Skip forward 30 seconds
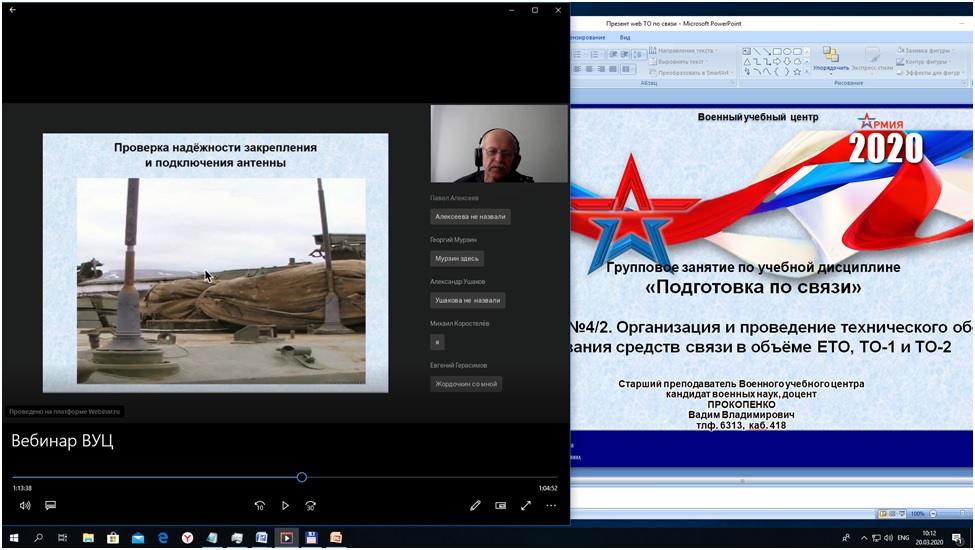 tap(310, 506)
